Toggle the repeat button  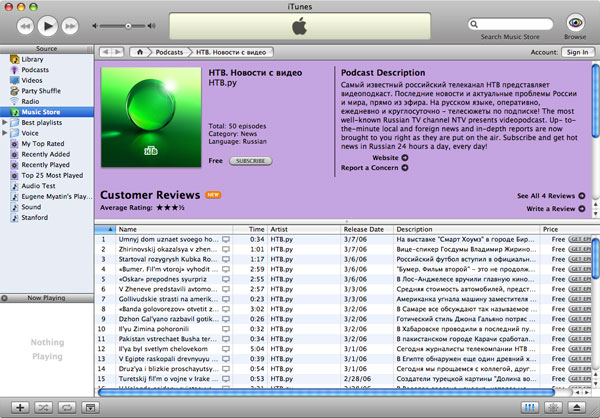[66, 408]
